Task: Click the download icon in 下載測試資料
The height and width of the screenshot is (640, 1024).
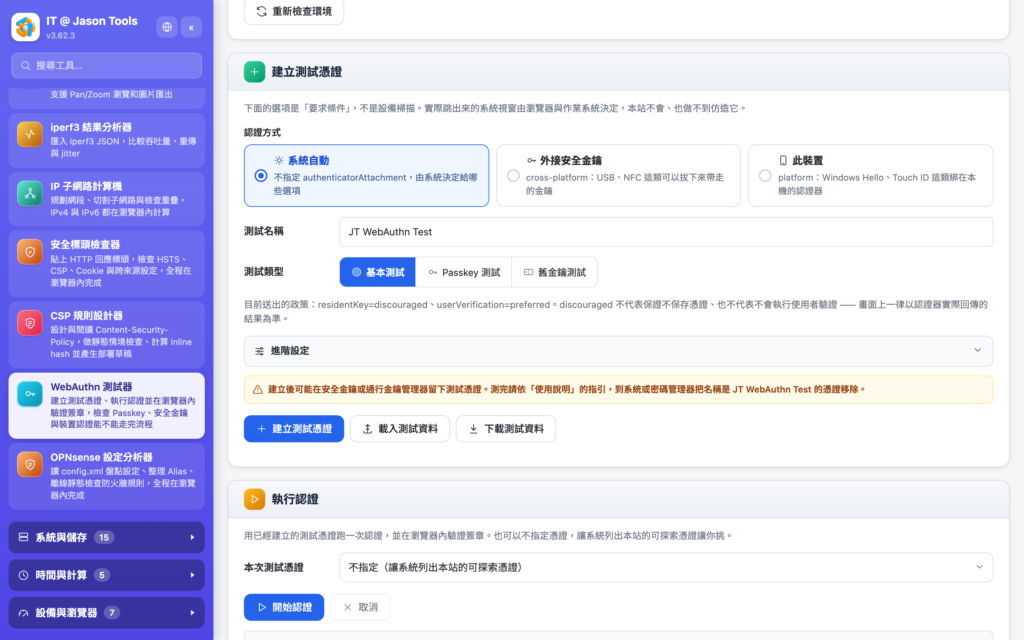Action: coord(473,429)
